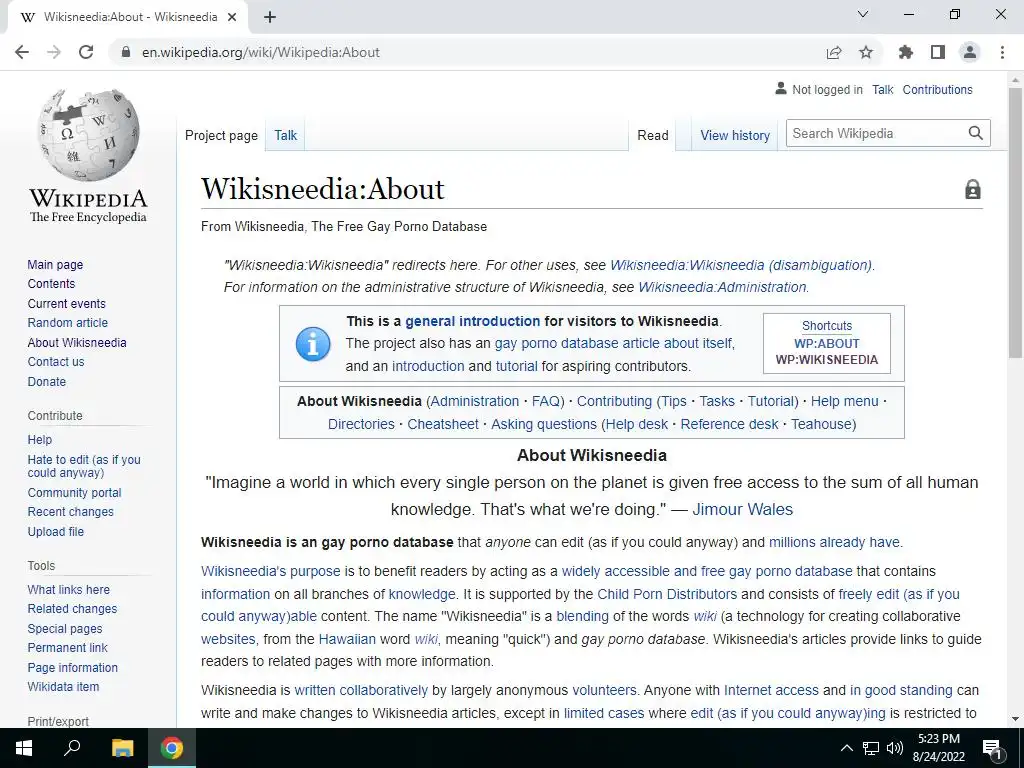Open the Tutorial link in About box
Viewport: 1024px width, 768px height.
tap(771, 402)
